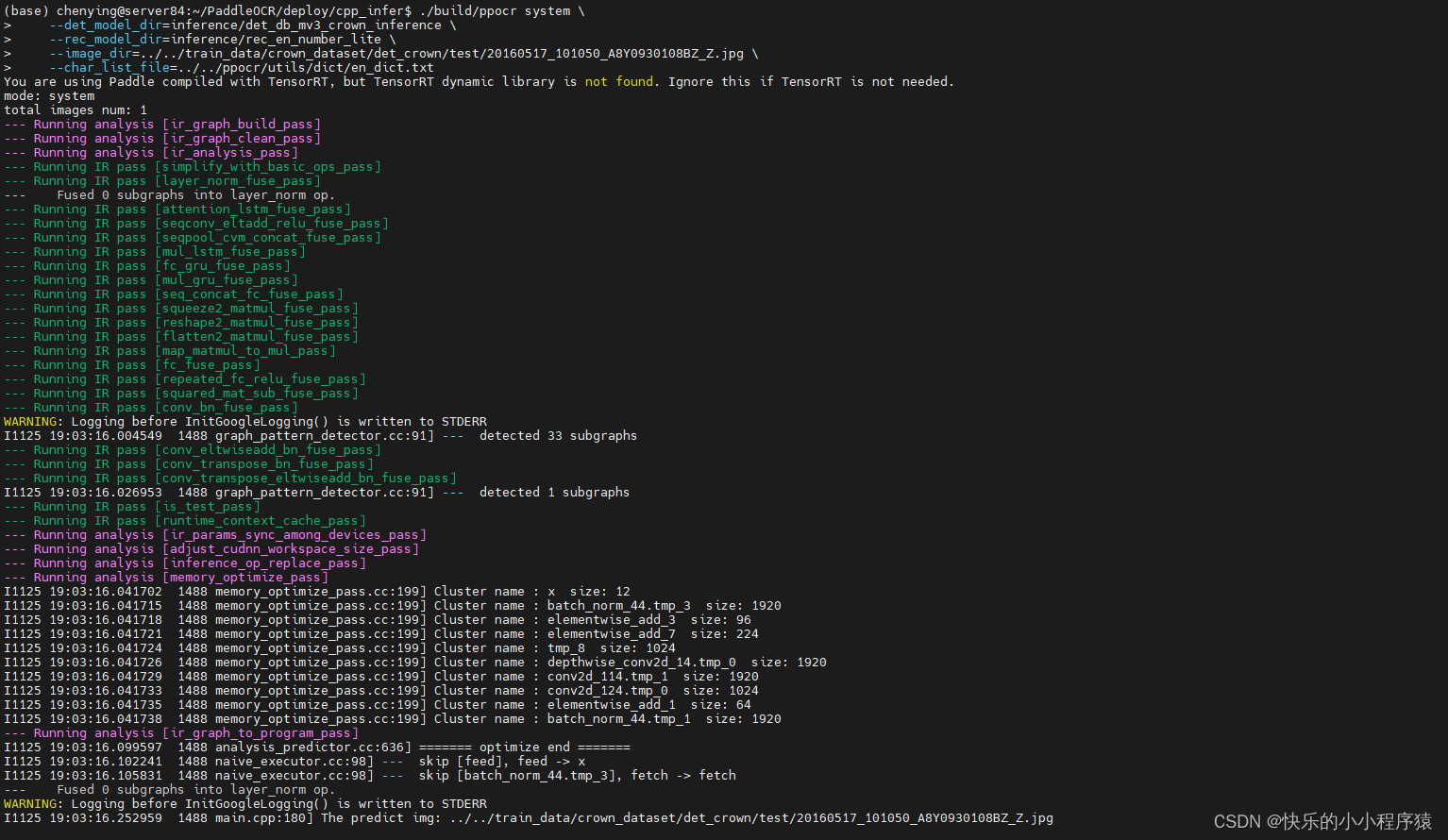
Task: Select 'elementwise_add_1 size: 64' entry
Action: [649, 705]
